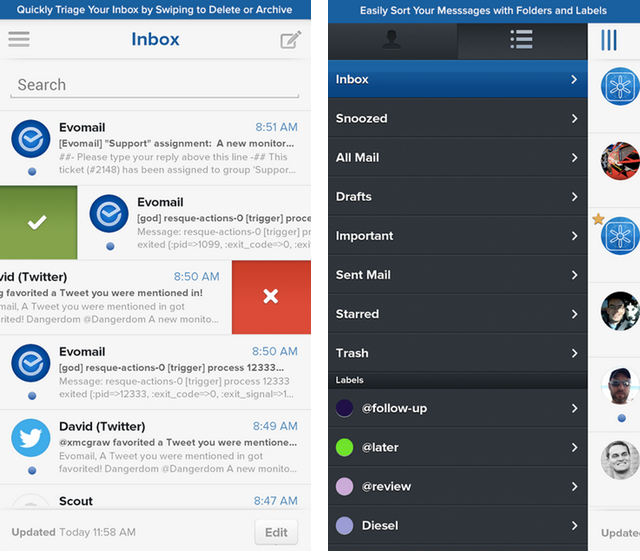Viewport: 640px width, 560px height.
Task: Click the green @later label swatch
Action: (x=345, y=447)
